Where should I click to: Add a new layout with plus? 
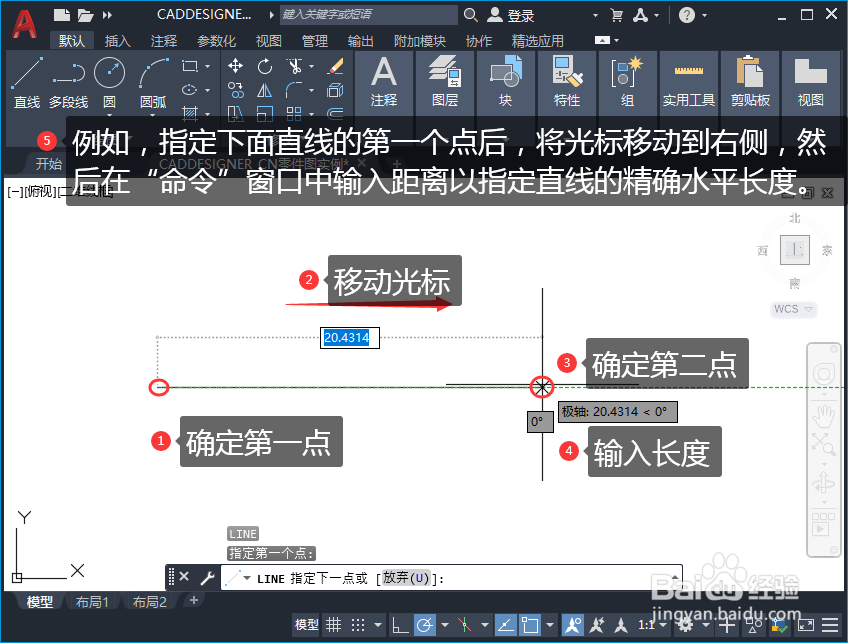(x=194, y=600)
